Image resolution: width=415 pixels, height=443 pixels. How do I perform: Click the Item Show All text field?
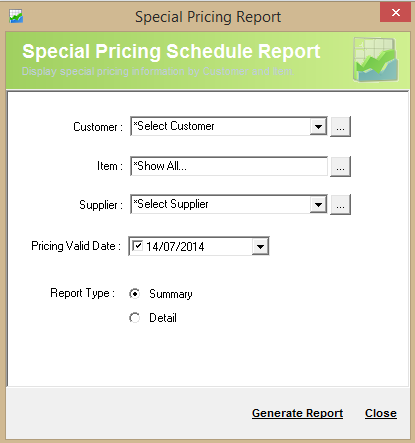point(229,166)
